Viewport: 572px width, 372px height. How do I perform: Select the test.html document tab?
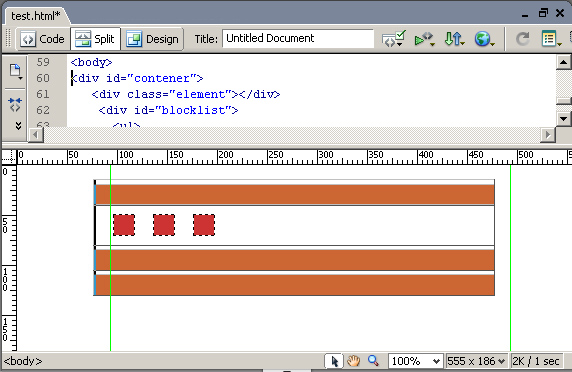[x=35, y=16]
